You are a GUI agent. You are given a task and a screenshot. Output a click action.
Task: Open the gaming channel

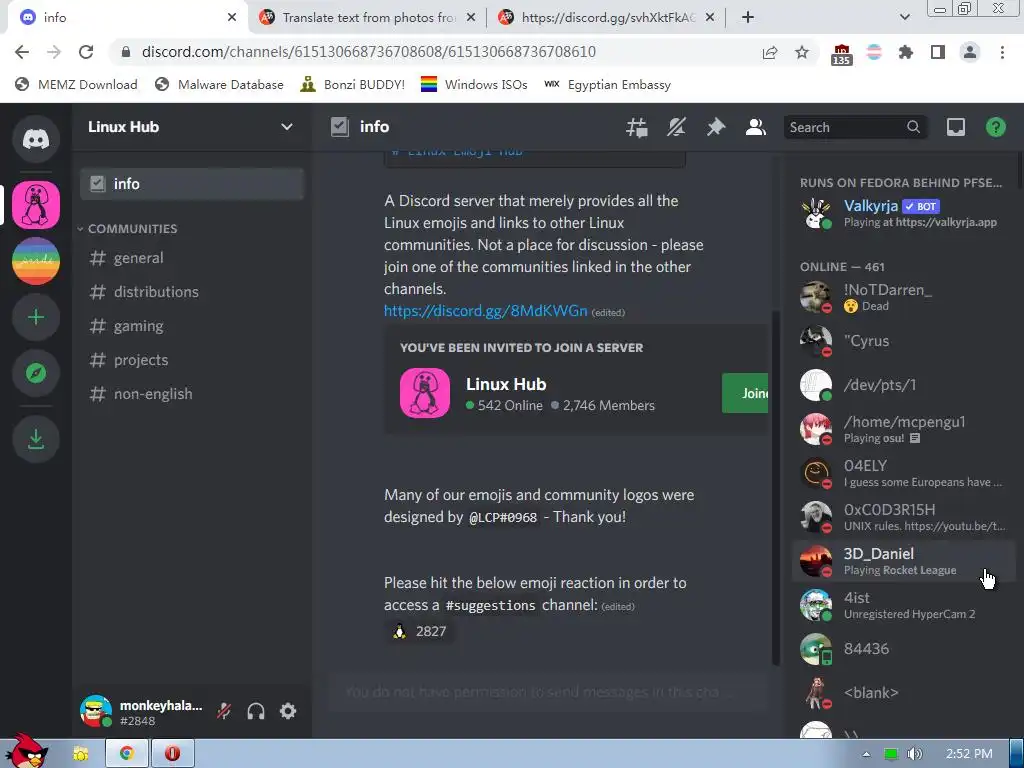[192, 326]
